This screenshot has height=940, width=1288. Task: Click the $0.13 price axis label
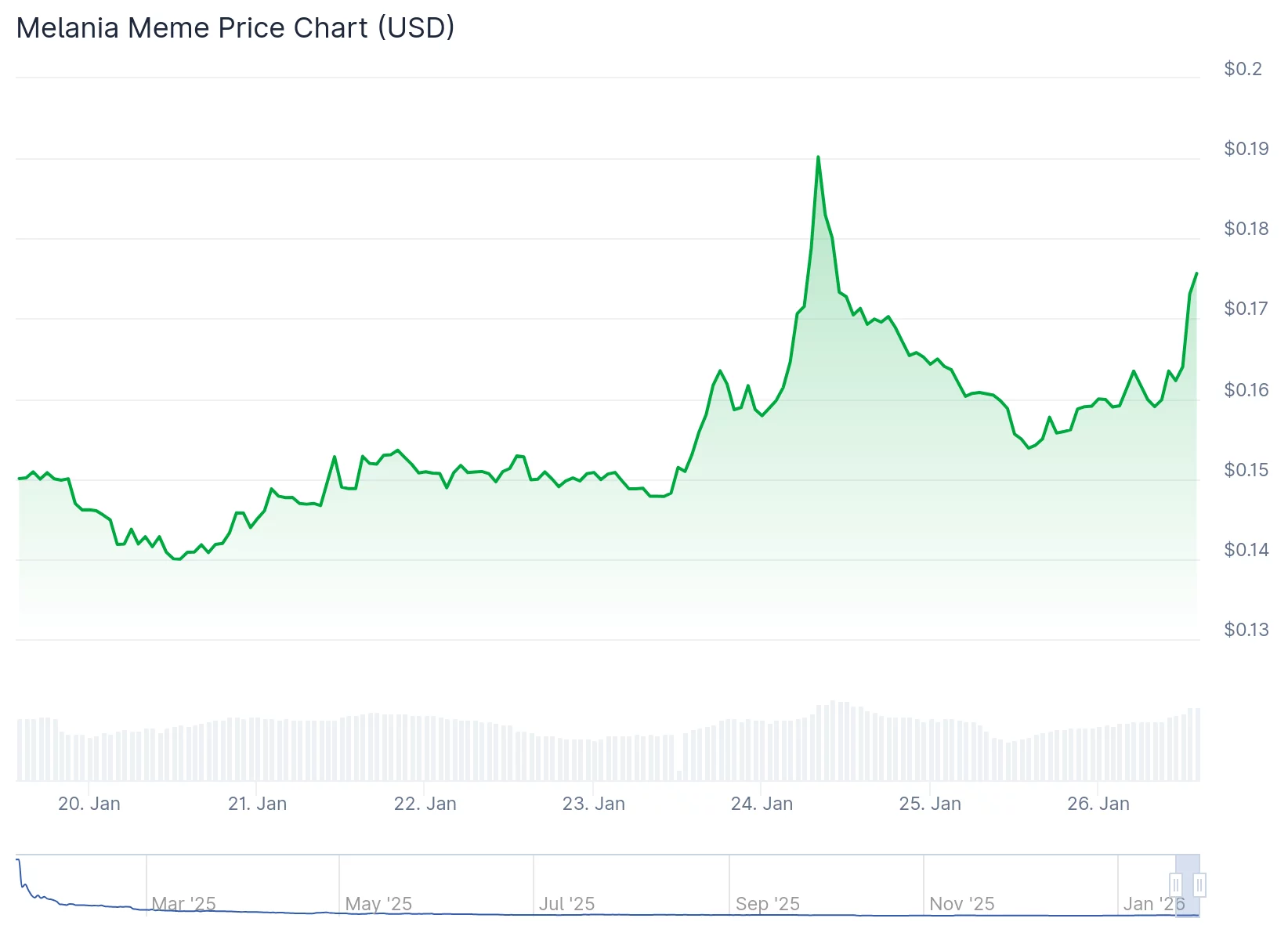tap(1246, 630)
